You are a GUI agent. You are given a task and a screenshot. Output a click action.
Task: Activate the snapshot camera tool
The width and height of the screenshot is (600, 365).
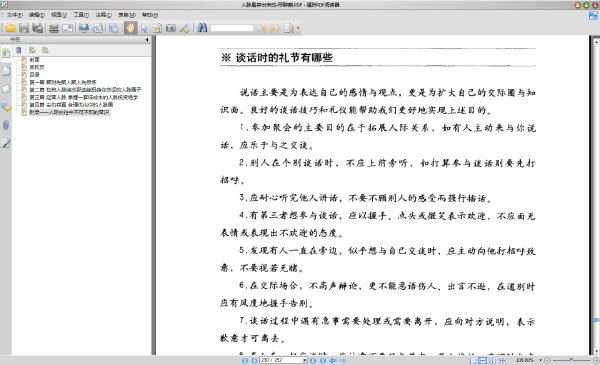pos(171,28)
